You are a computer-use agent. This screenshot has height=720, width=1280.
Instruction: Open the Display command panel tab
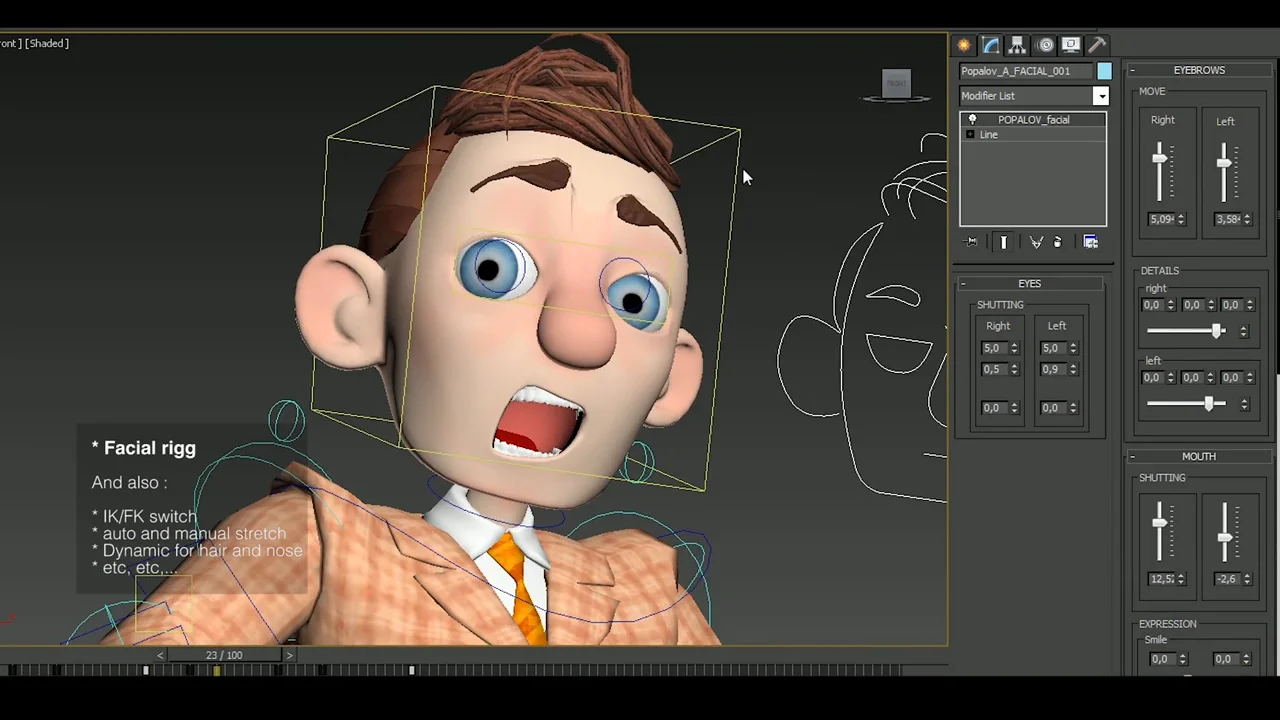(x=1071, y=45)
